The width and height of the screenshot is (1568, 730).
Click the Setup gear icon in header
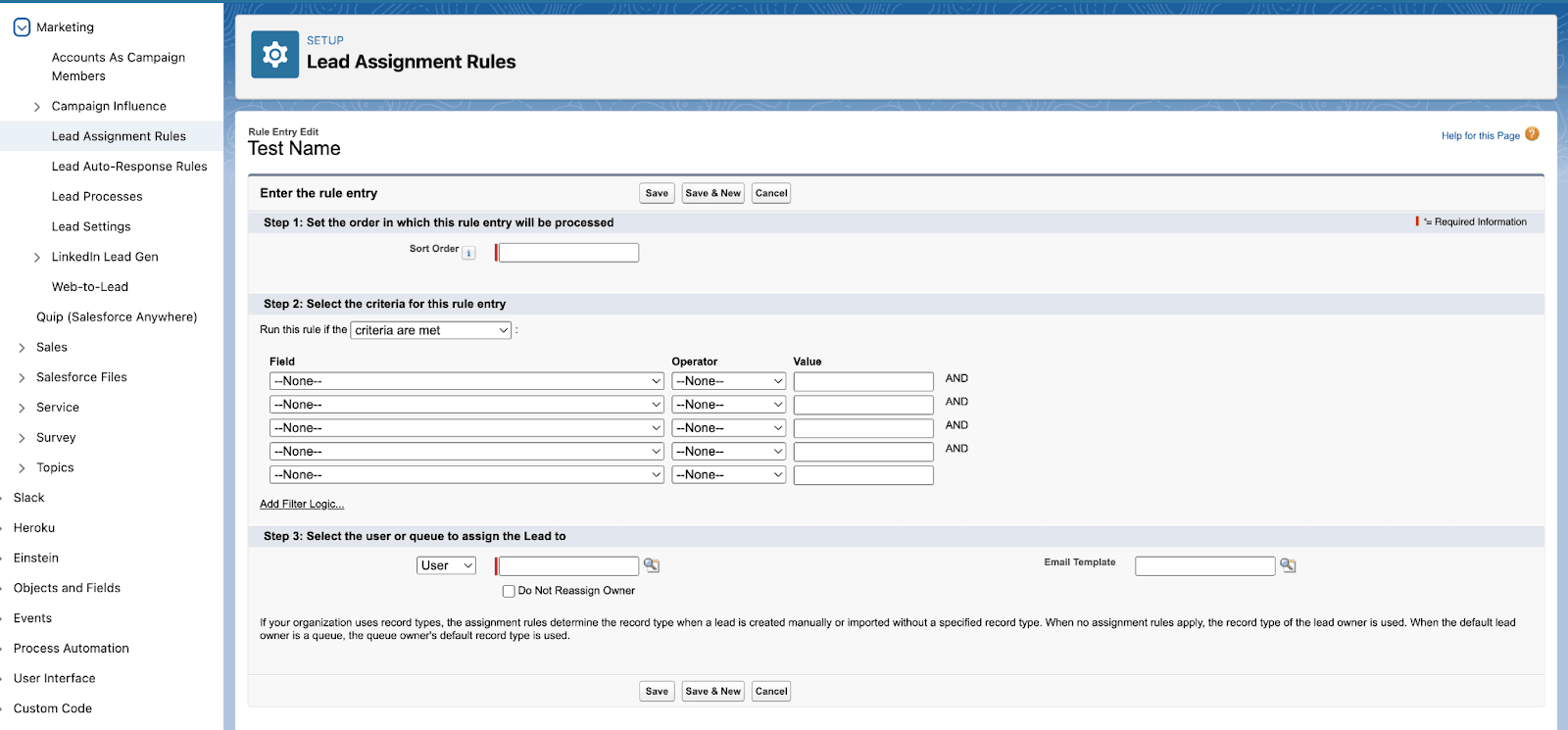click(x=274, y=54)
